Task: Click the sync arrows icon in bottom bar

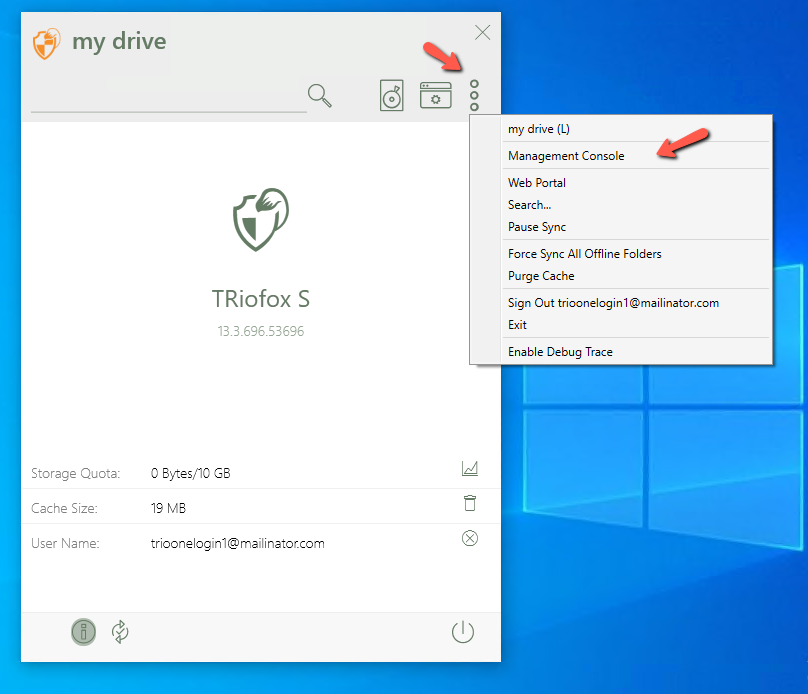Action: tap(120, 632)
